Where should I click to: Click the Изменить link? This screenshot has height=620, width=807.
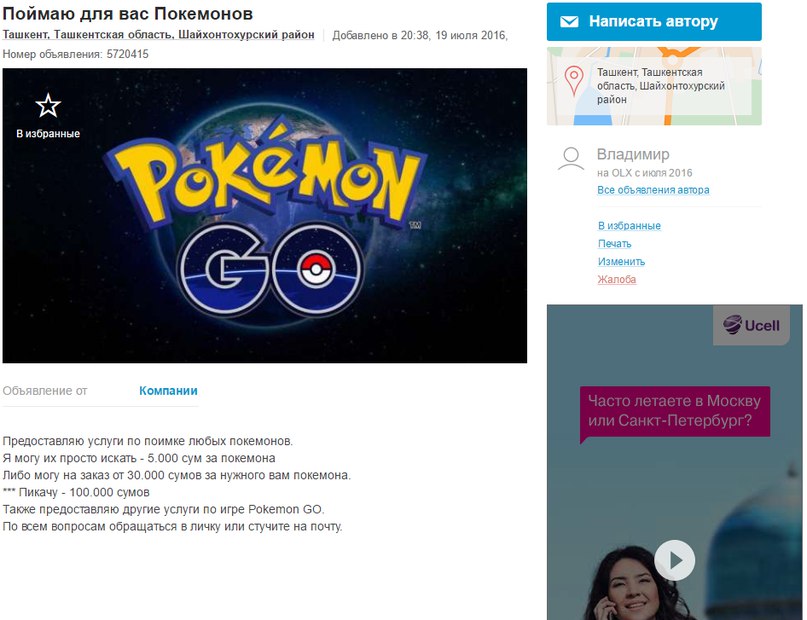click(x=621, y=261)
